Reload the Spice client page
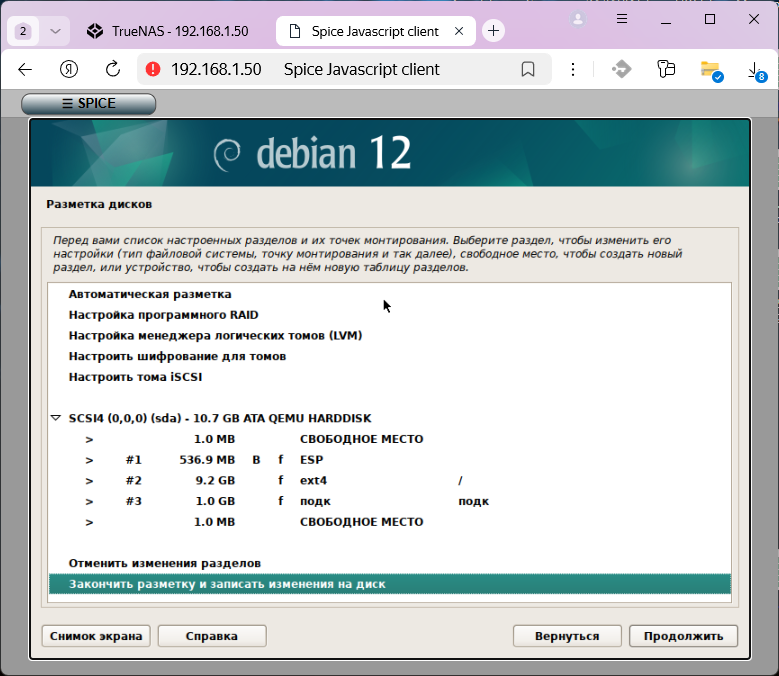 coord(113,70)
